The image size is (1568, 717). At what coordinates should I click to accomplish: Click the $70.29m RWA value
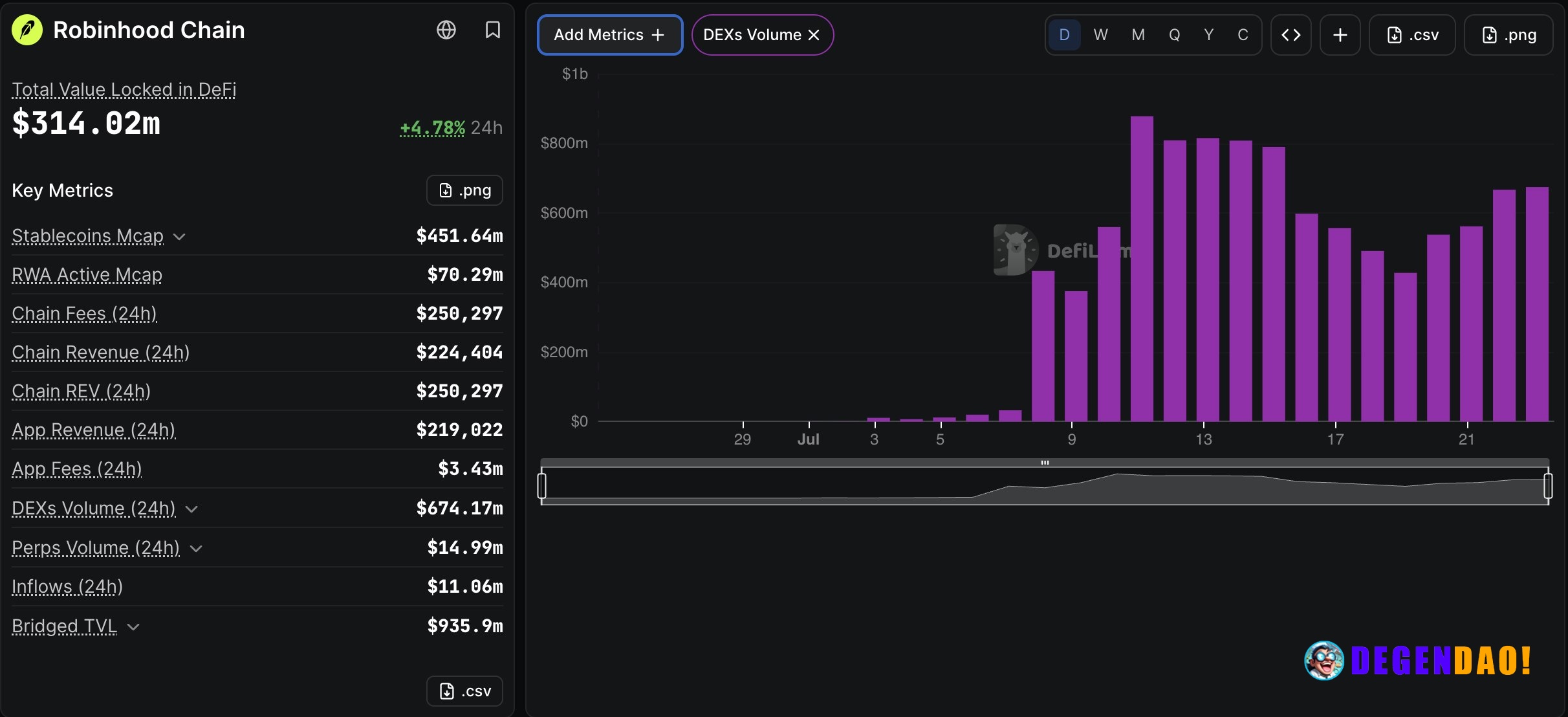click(x=464, y=274)
